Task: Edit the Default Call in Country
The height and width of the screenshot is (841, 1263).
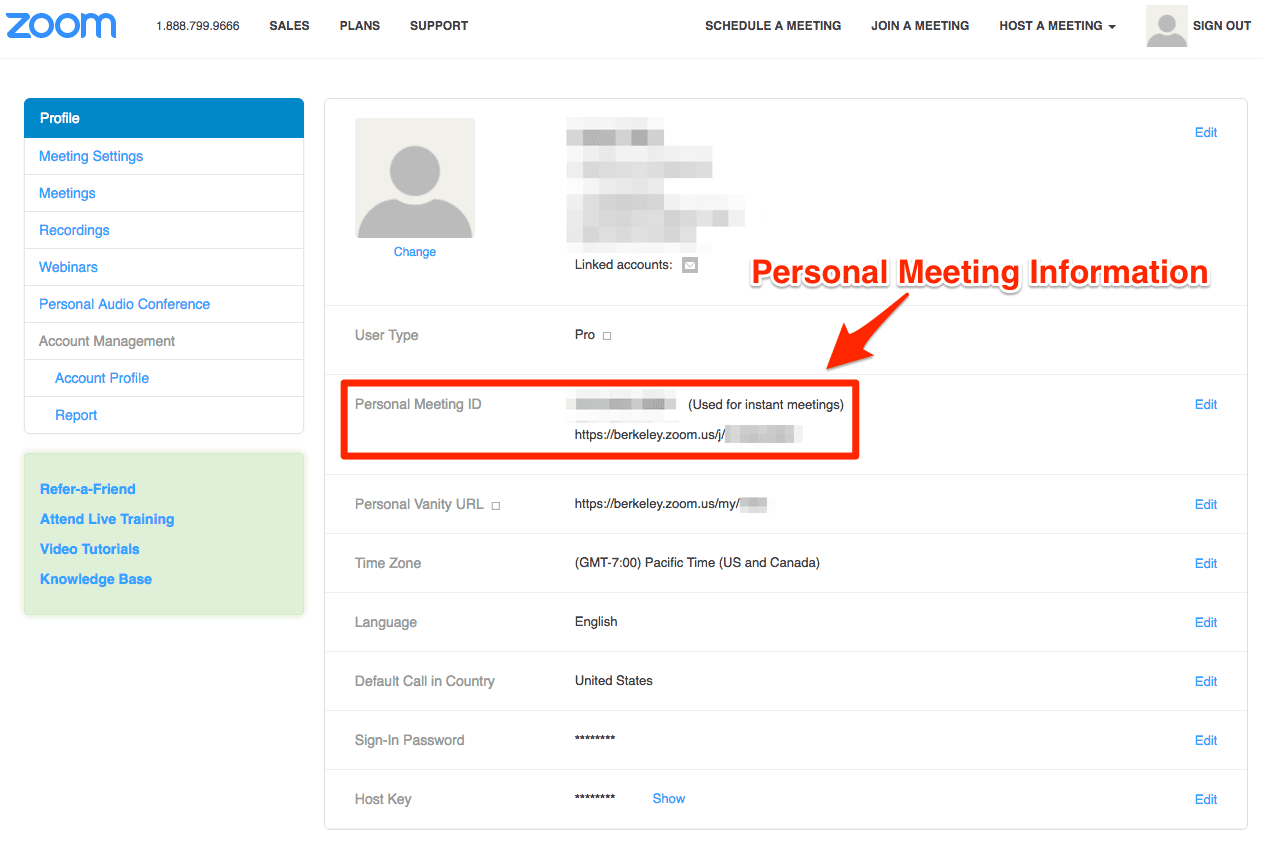Action: [1206, 682]
